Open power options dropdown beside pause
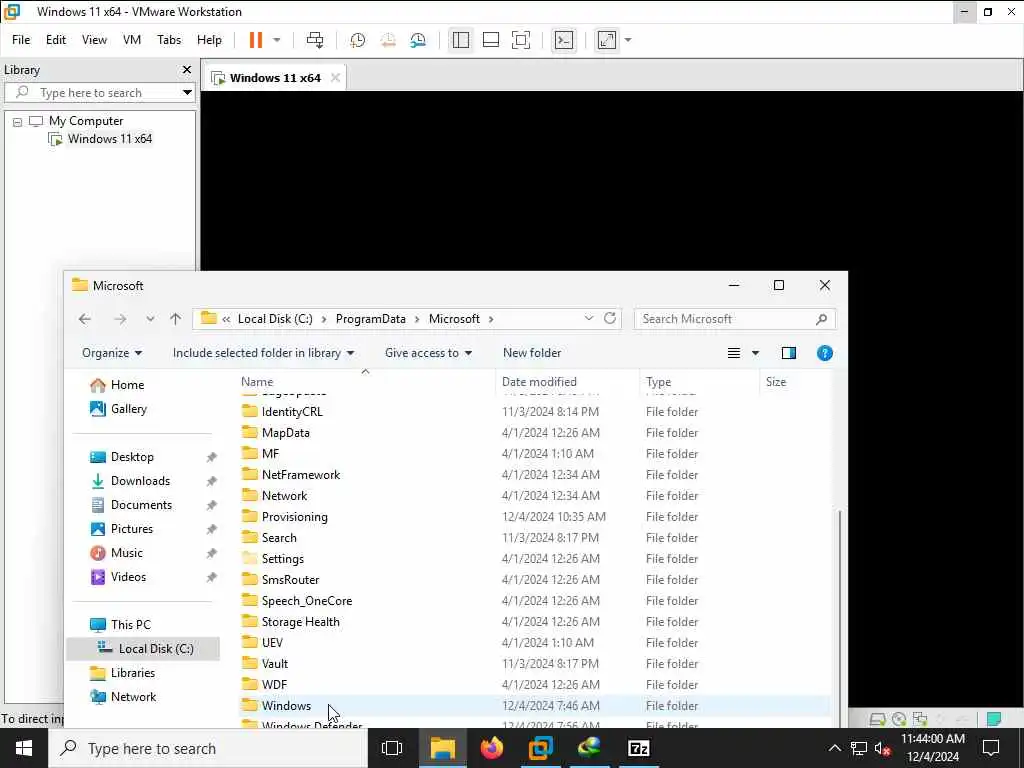1024x768 pixels. [x=277, y=40]
